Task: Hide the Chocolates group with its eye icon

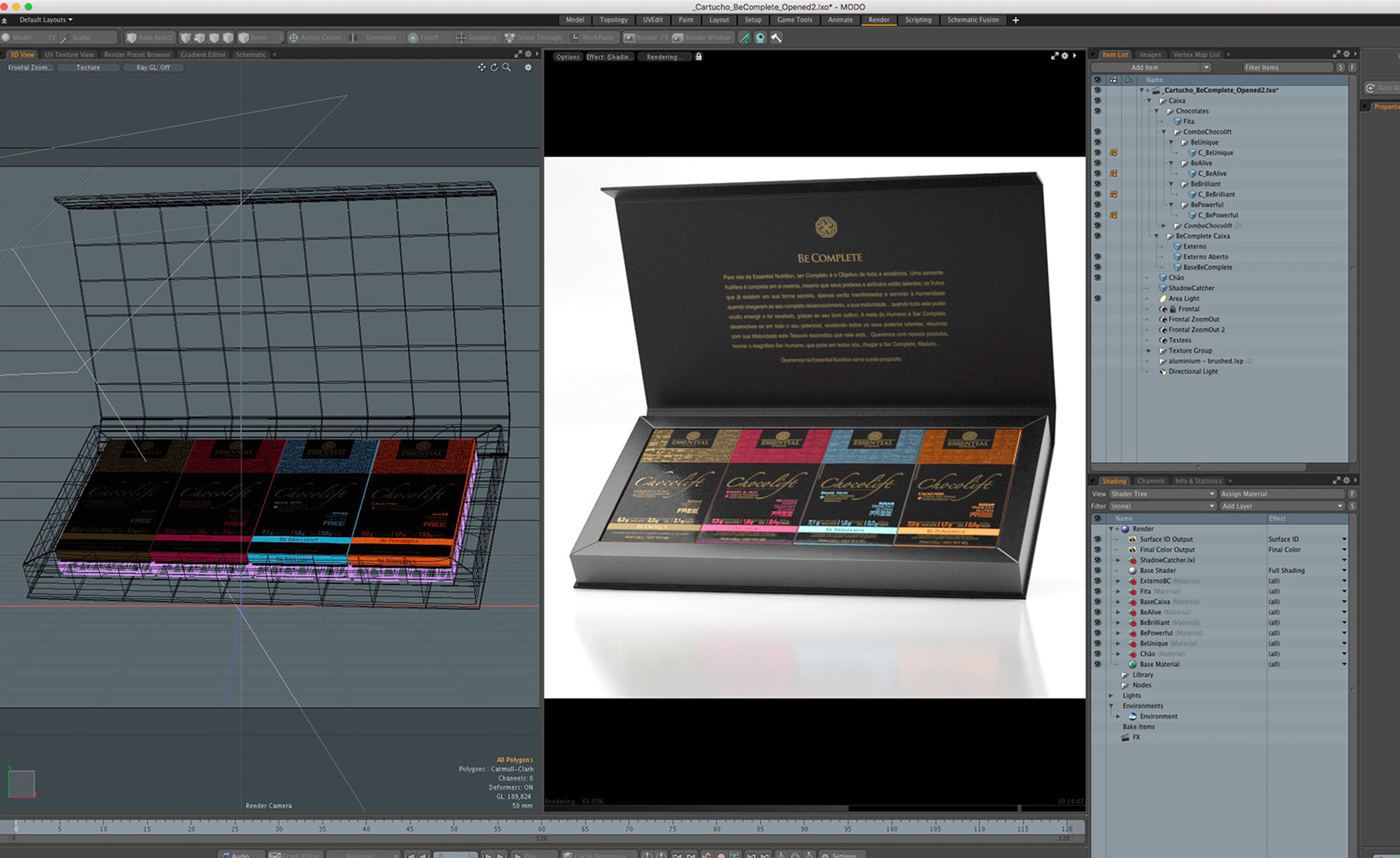Action: click(1097, 111)
